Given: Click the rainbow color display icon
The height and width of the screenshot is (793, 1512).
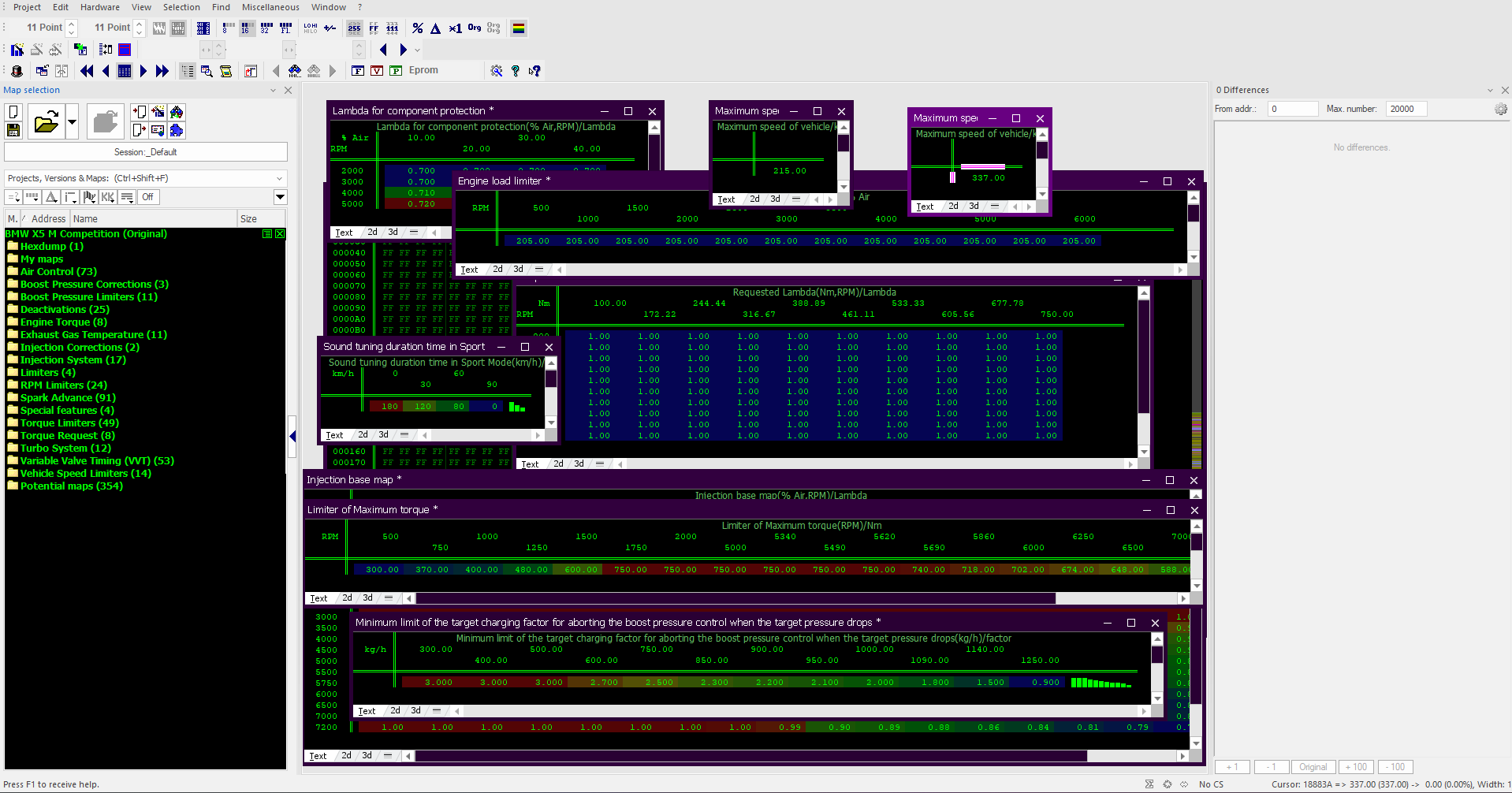Looking at the screenshot, I should pos(519,28).
